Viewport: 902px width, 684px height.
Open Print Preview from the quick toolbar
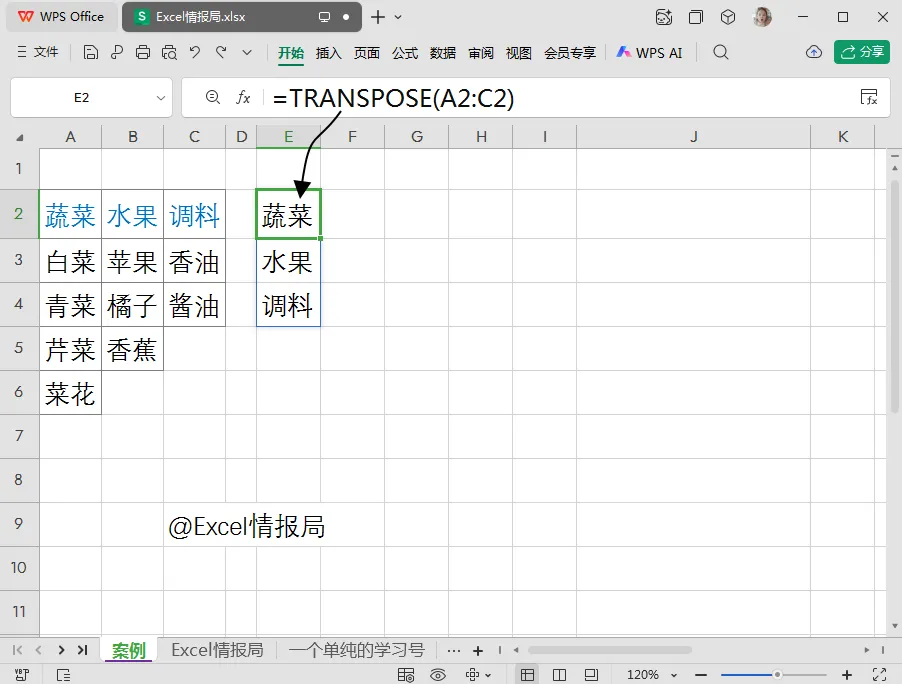(x=169, y=53)
